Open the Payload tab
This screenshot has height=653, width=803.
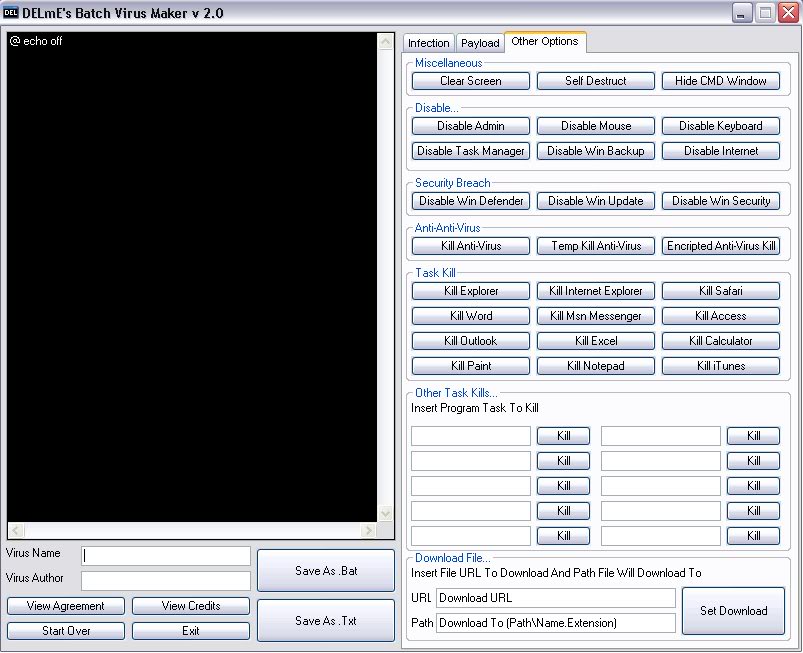pos(480,42)
